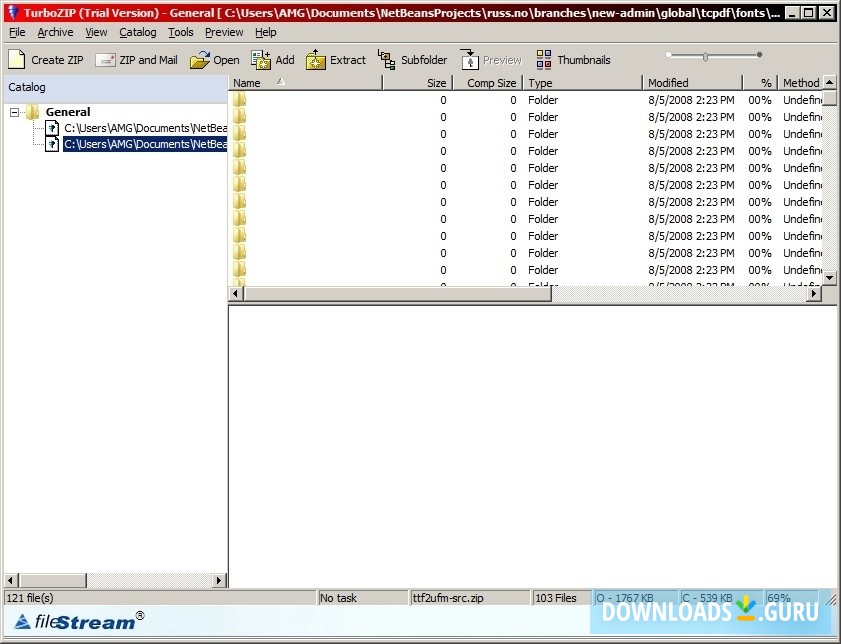Click the Subfolder tree icon

(x=386, y=60)
